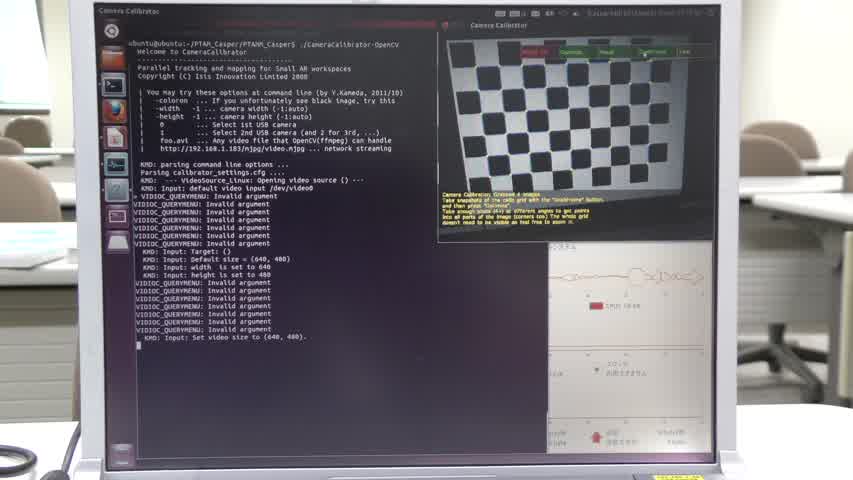853x480 pixels.
Task: Click the Live button in Camera Calibrator
Action: click(x=684, y=52)
